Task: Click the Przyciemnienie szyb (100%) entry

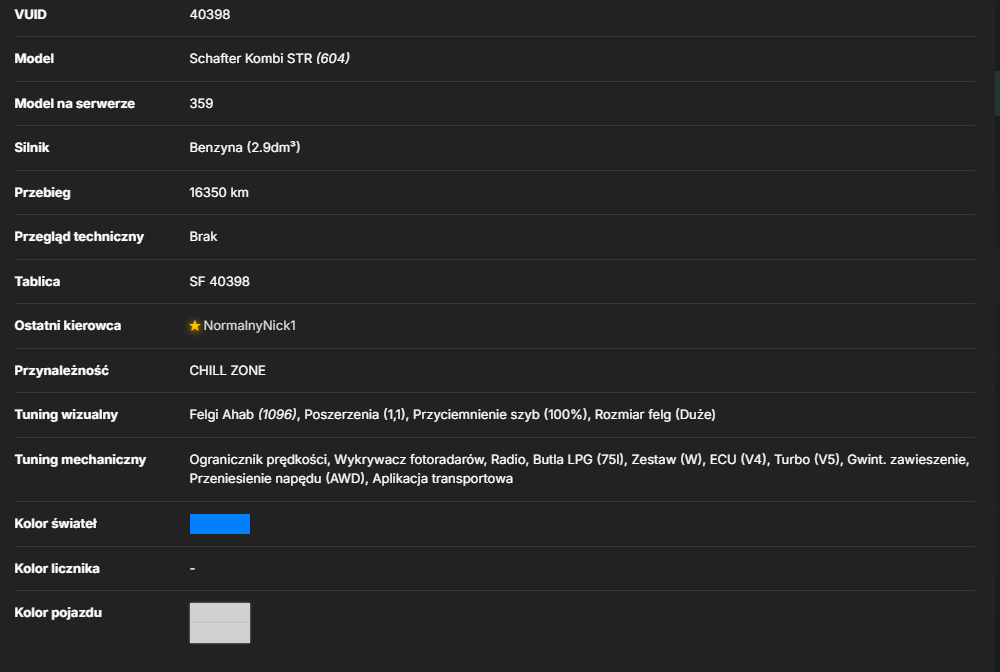Action: click(x=501, y=415)
